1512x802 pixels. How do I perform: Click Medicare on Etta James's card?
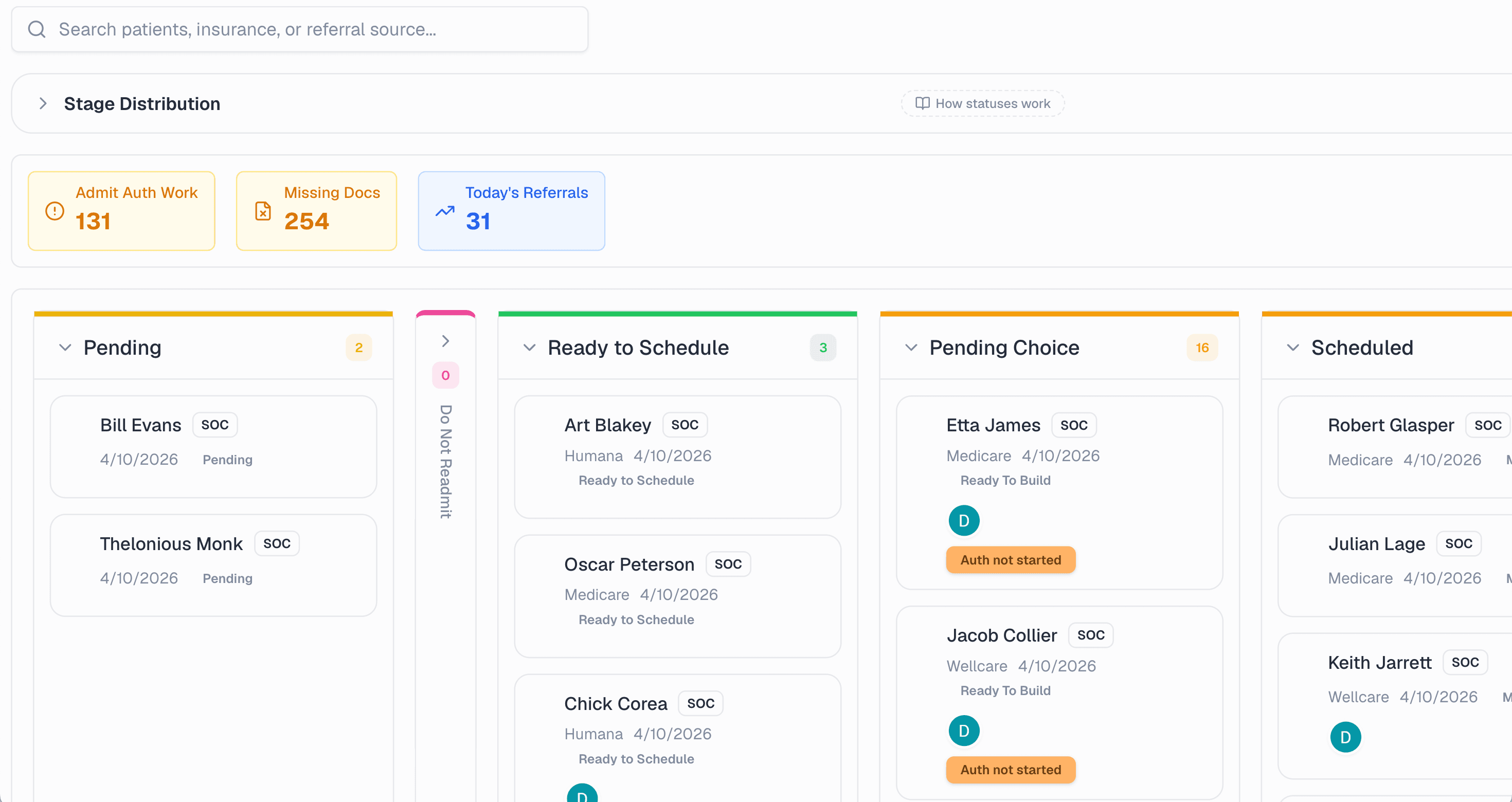979,456
